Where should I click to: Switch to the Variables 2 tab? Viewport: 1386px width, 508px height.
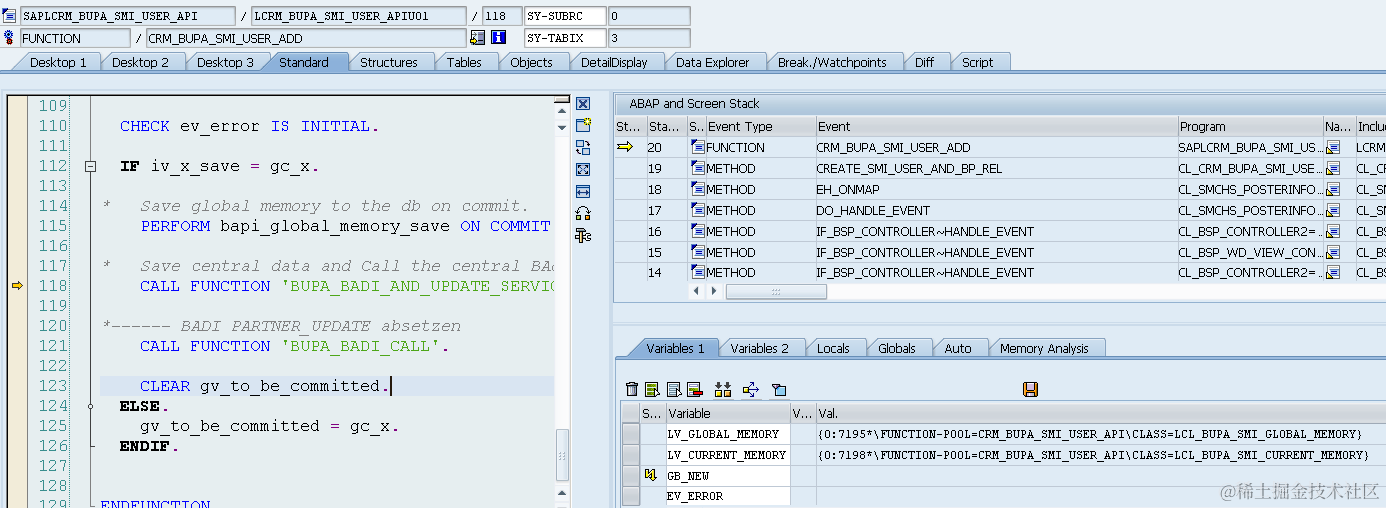[759, 348]
